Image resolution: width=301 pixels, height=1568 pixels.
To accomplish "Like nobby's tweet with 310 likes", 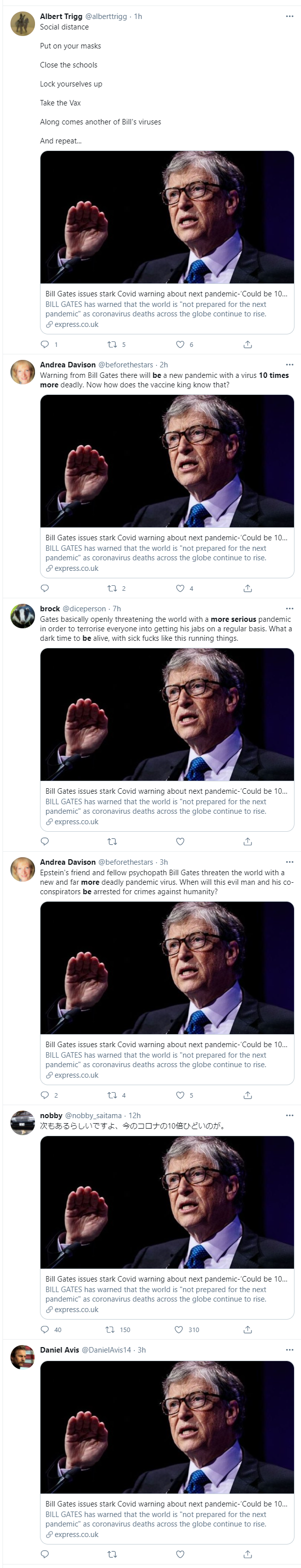I will [x=179, y=1330].
